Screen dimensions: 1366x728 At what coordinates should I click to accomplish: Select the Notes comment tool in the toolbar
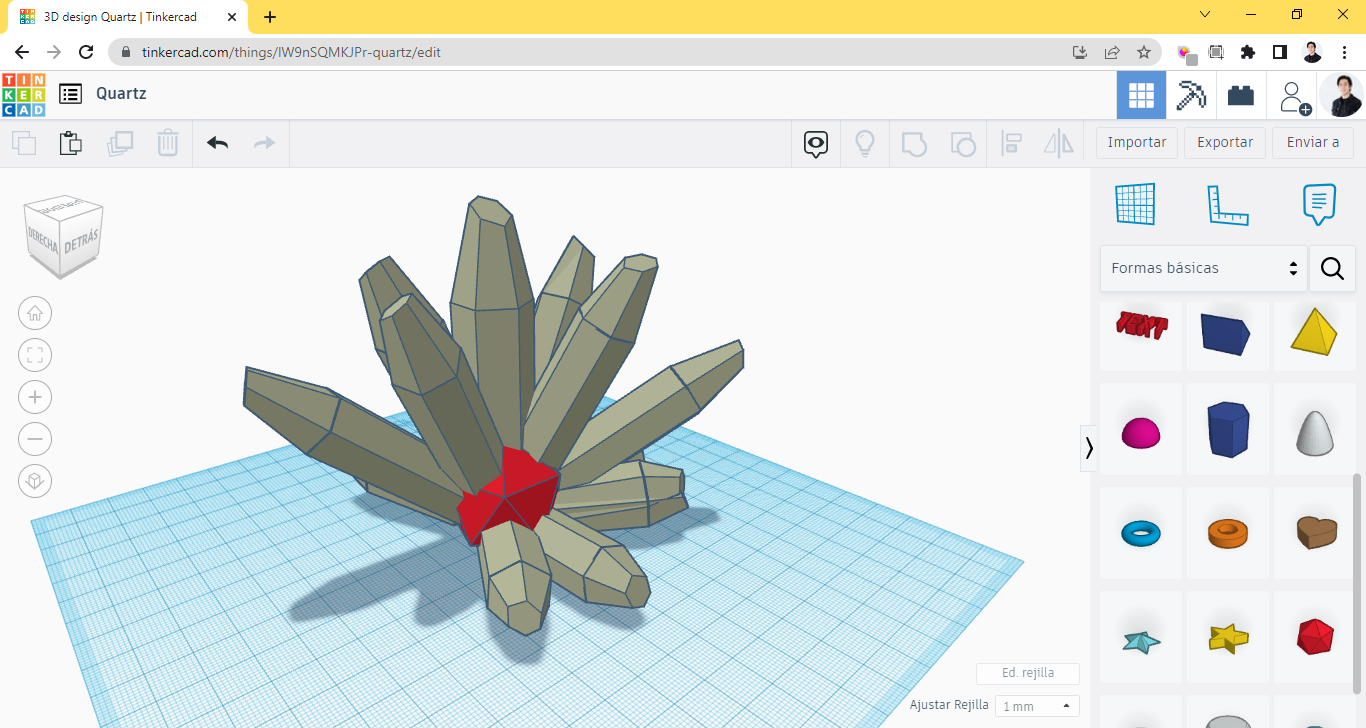coord(815,143)
